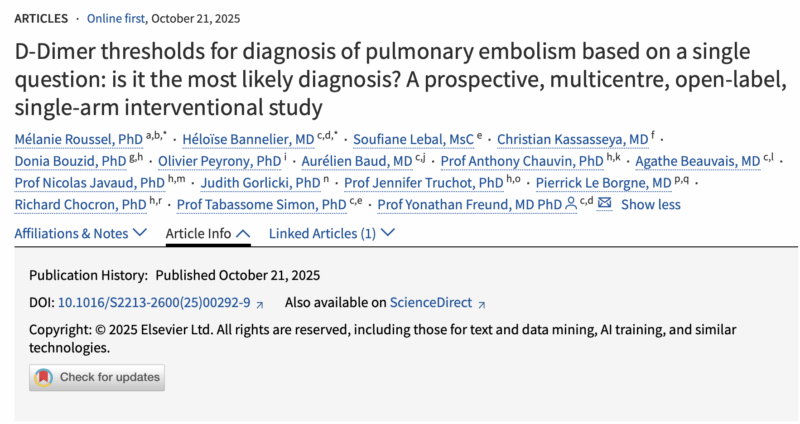This screenshot has height=424, width=800.
Task: Click the person profile icon beside Yonathan Freund
Action: click(x=571, y=205)
